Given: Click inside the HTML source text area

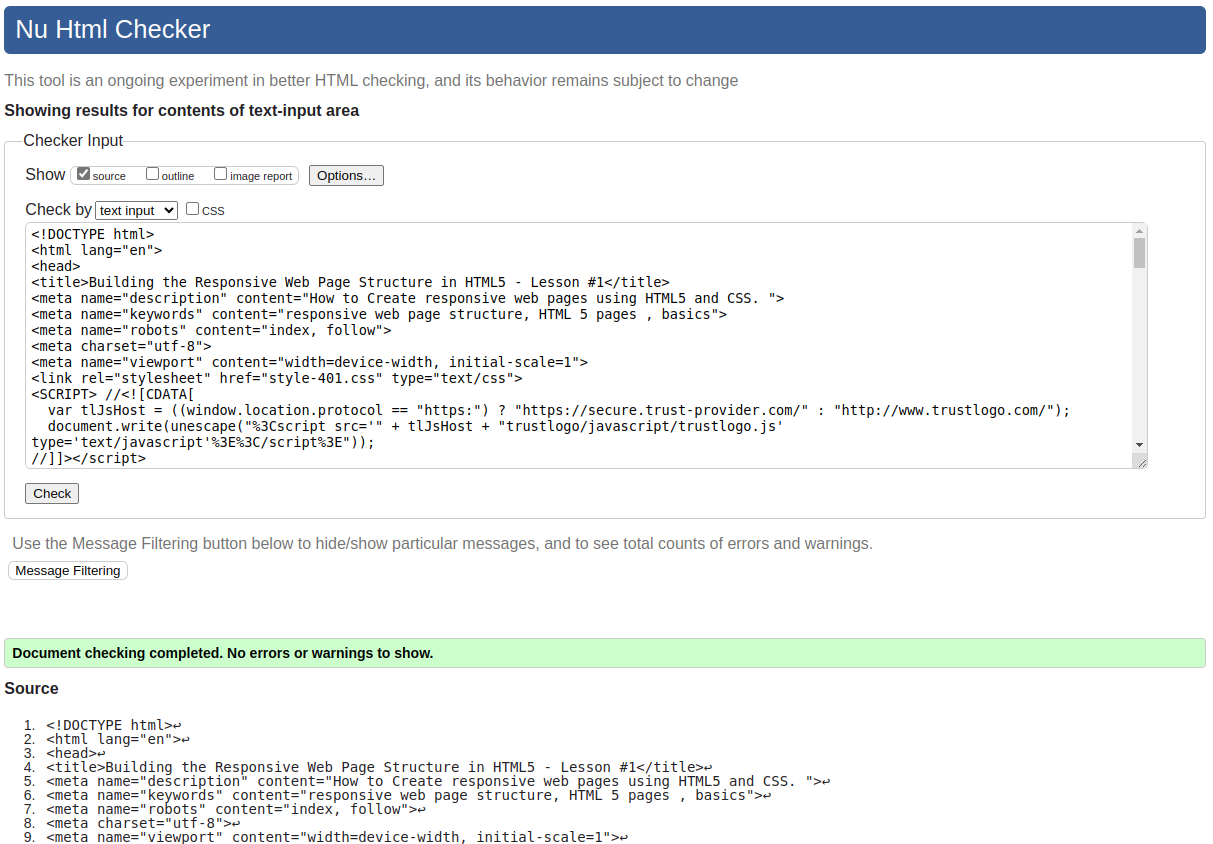Looking at the screenshot, I should 586,346.
